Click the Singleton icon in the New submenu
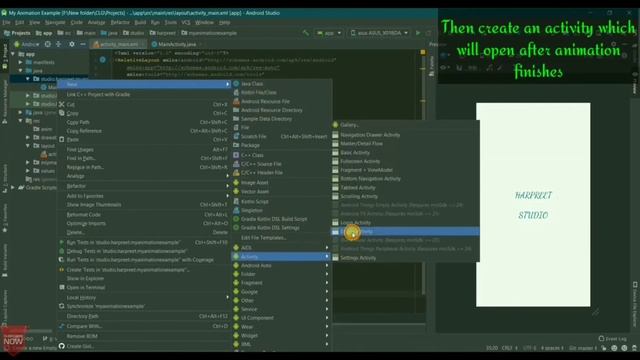The height and width of the screenshot is (360, 640). pos(236,210)
